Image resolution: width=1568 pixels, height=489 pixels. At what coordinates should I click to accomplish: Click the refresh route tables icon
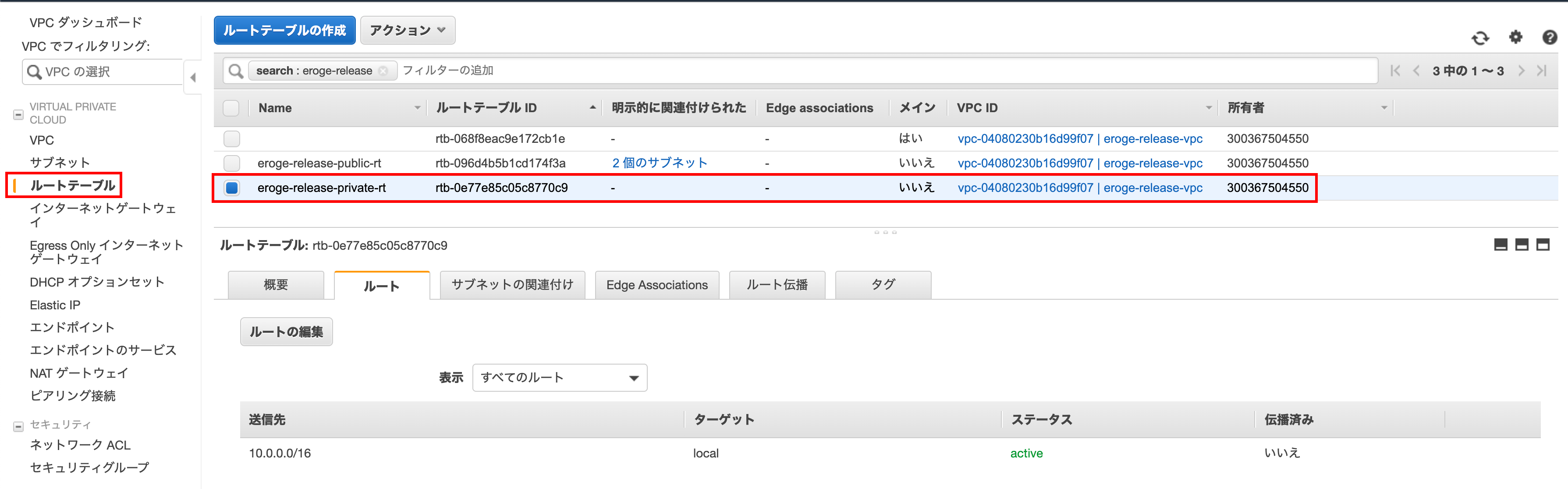1480,39
